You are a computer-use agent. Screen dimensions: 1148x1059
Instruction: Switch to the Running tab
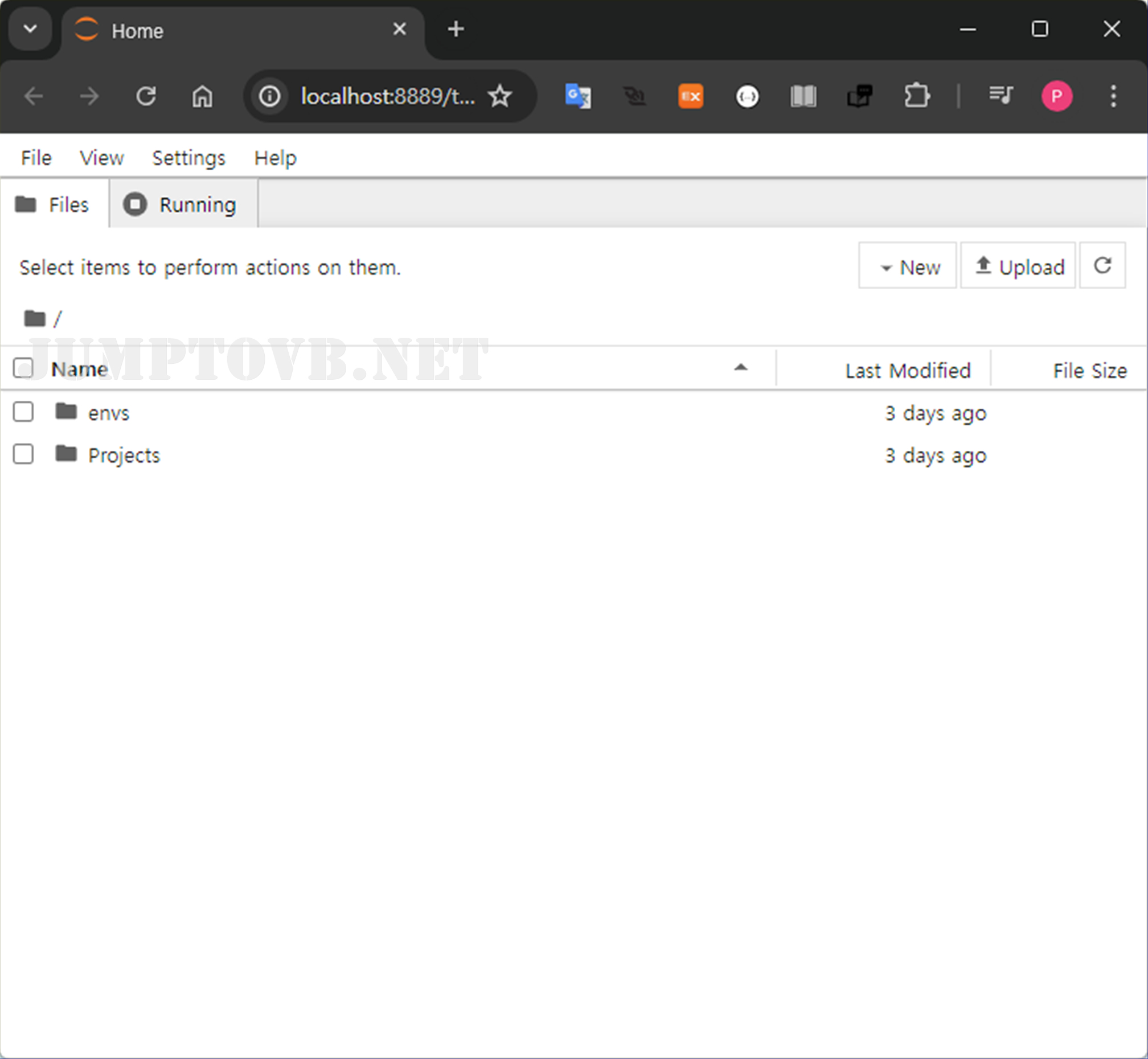point(183,204)
